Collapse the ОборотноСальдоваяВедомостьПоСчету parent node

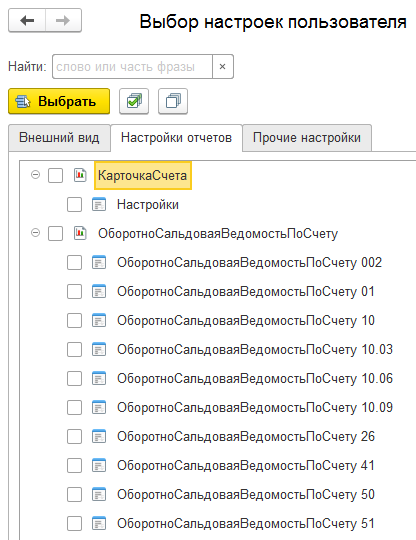(x=35, y=233)
